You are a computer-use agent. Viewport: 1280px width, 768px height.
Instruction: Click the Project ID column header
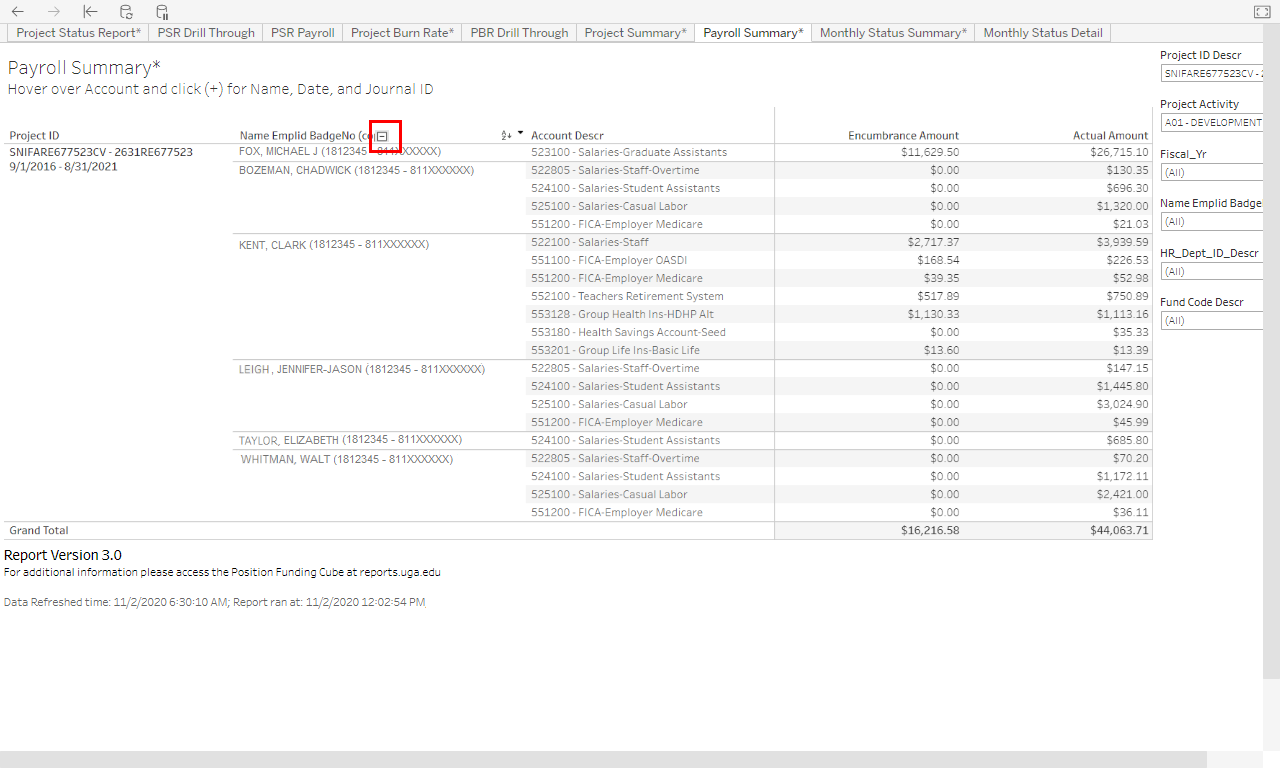[34, 135]
